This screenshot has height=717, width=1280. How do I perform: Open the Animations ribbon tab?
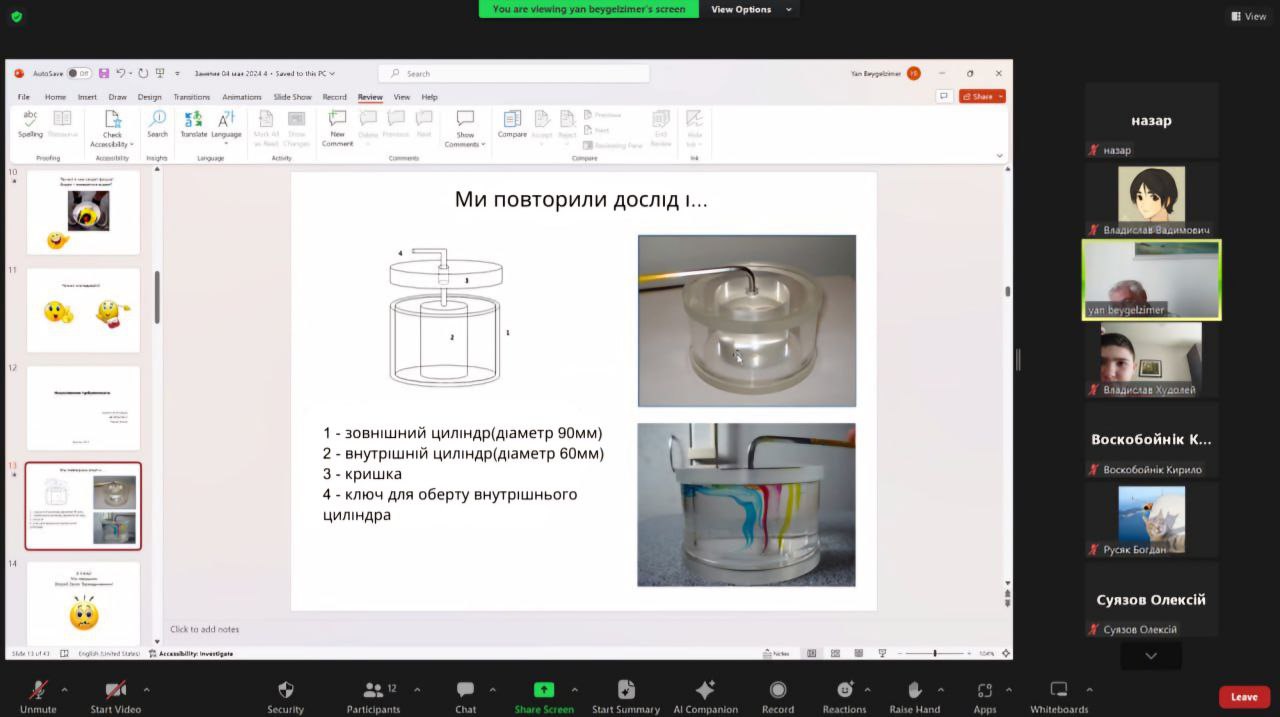click(241, 97)
